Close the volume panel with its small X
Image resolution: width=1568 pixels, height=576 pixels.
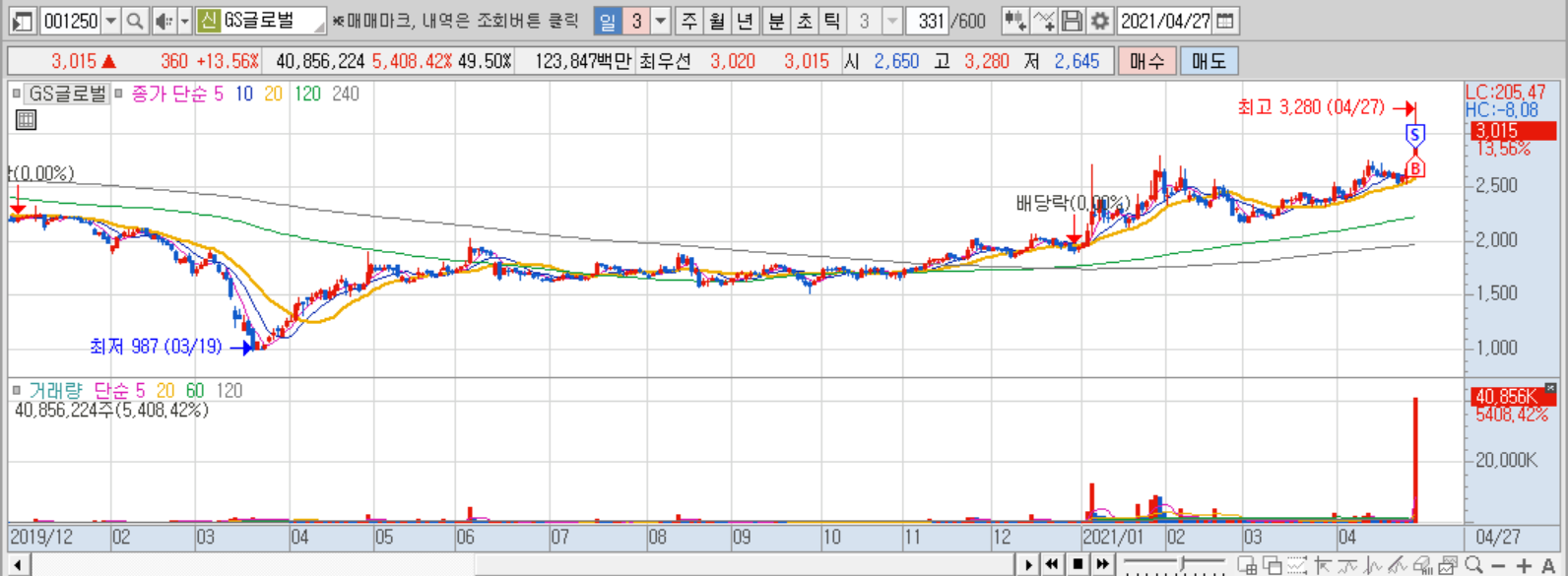(x=1550, y=388)
